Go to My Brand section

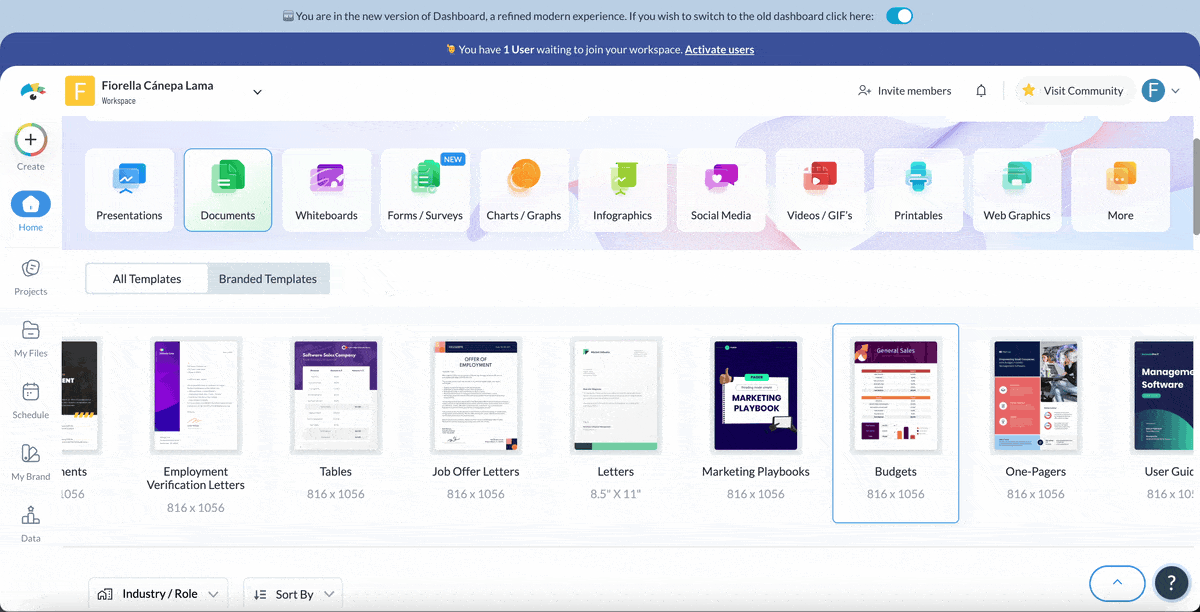click(x=31, y=454)
